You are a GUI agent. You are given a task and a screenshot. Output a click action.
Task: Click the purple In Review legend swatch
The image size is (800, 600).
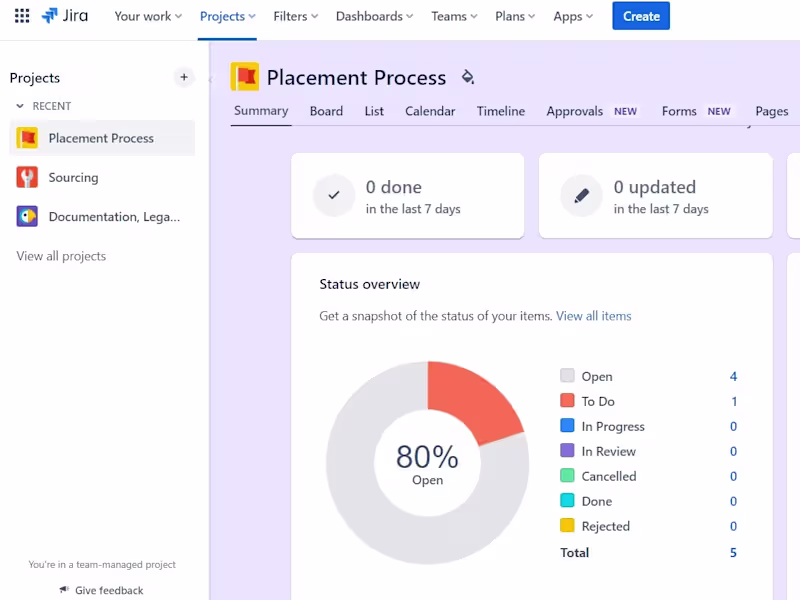coord(567,450)
